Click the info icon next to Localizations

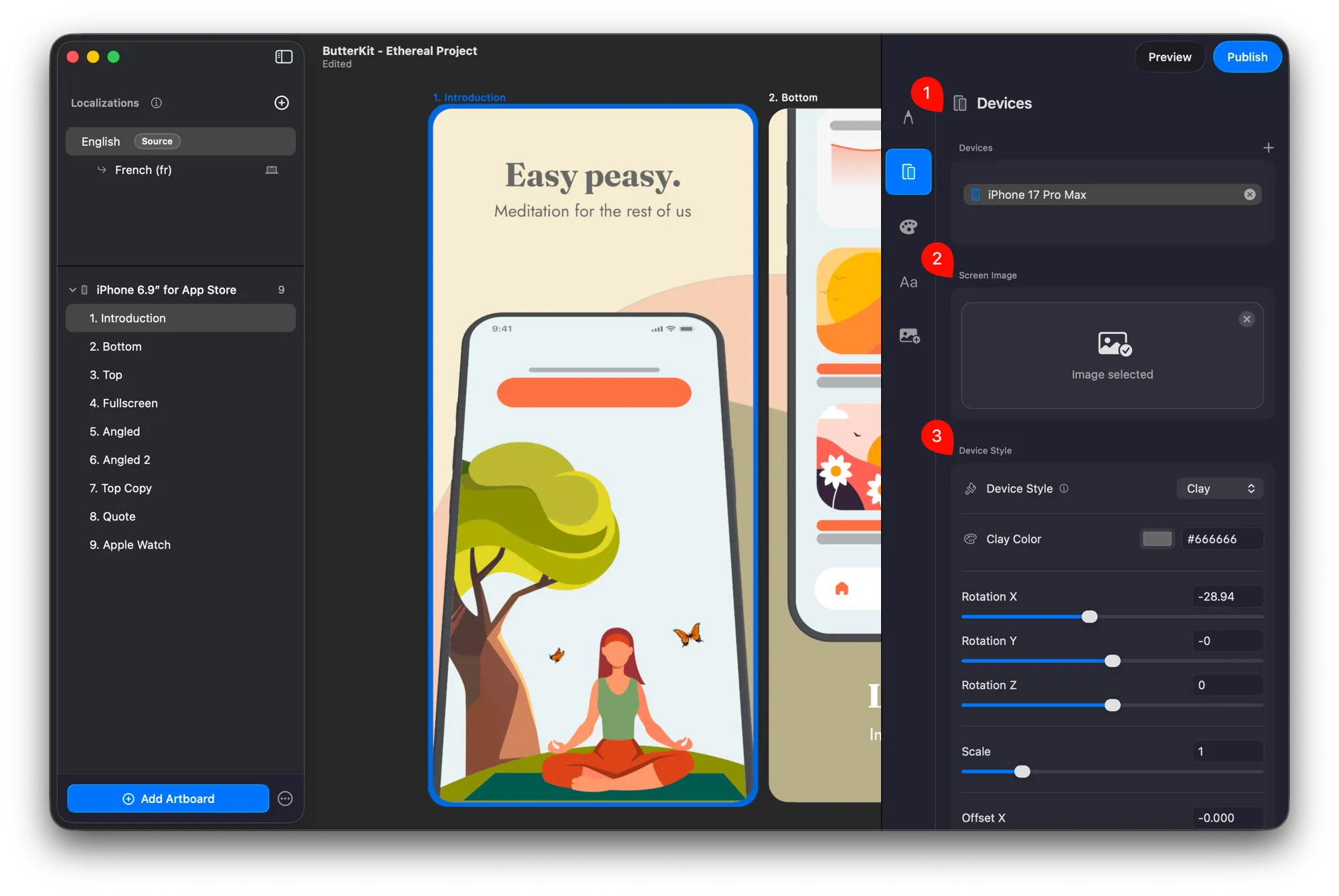(156, 102)
